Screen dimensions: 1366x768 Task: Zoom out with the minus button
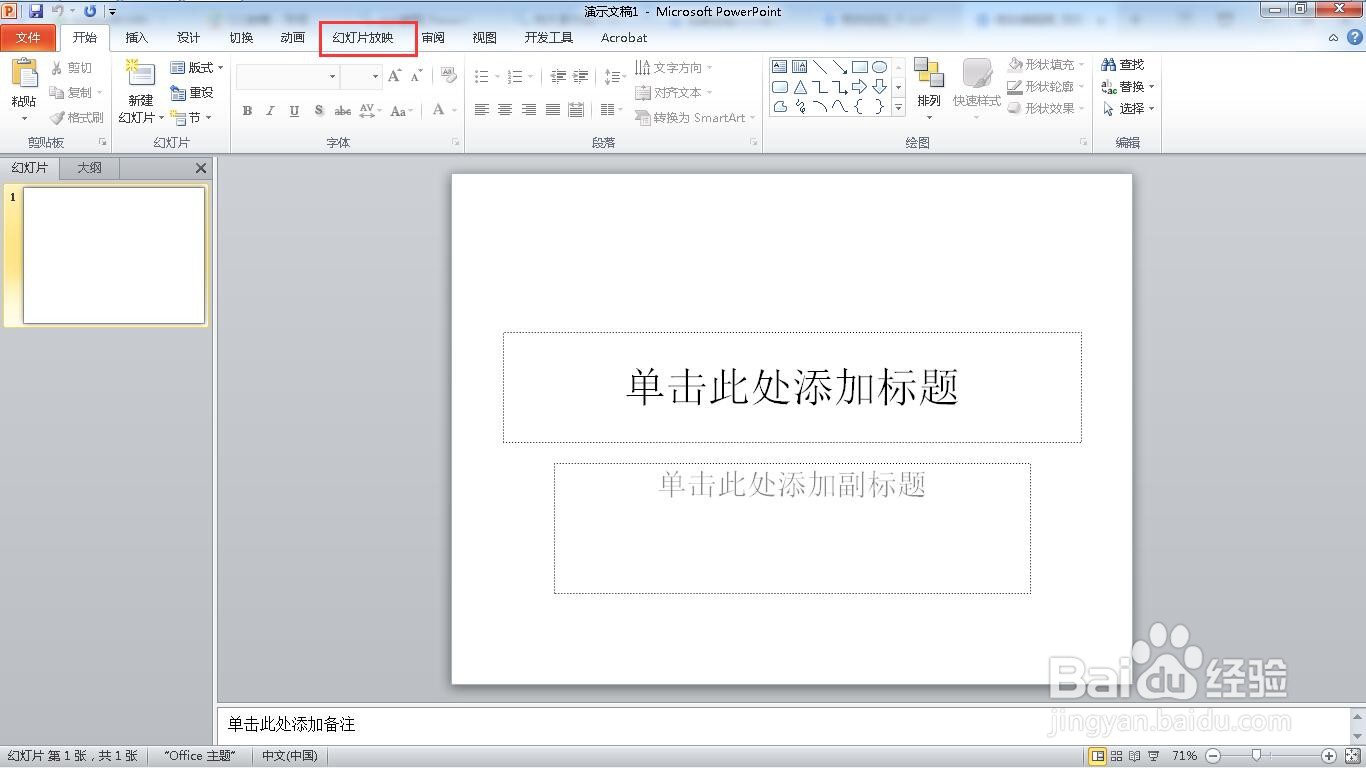click(1213, 756)
